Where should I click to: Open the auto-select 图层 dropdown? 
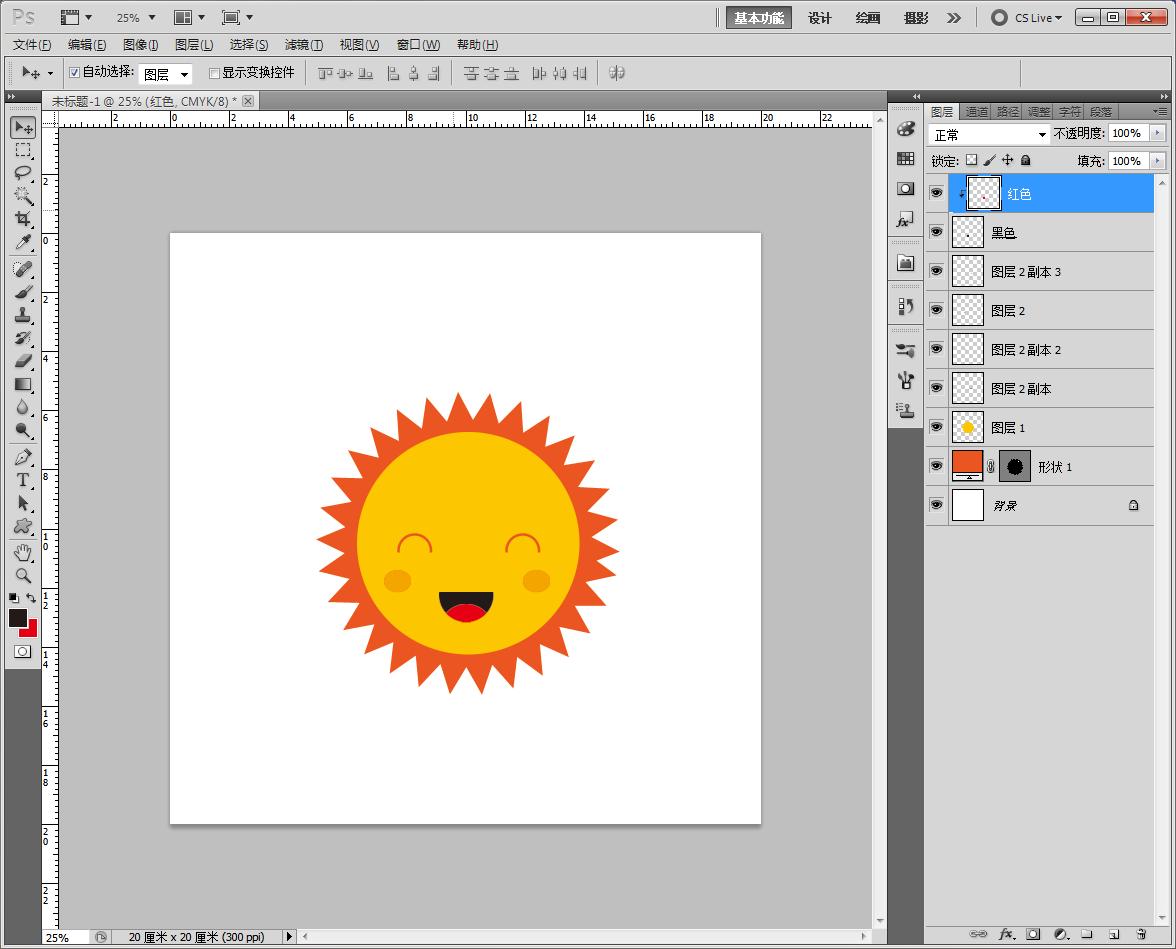tap(165, 74)
